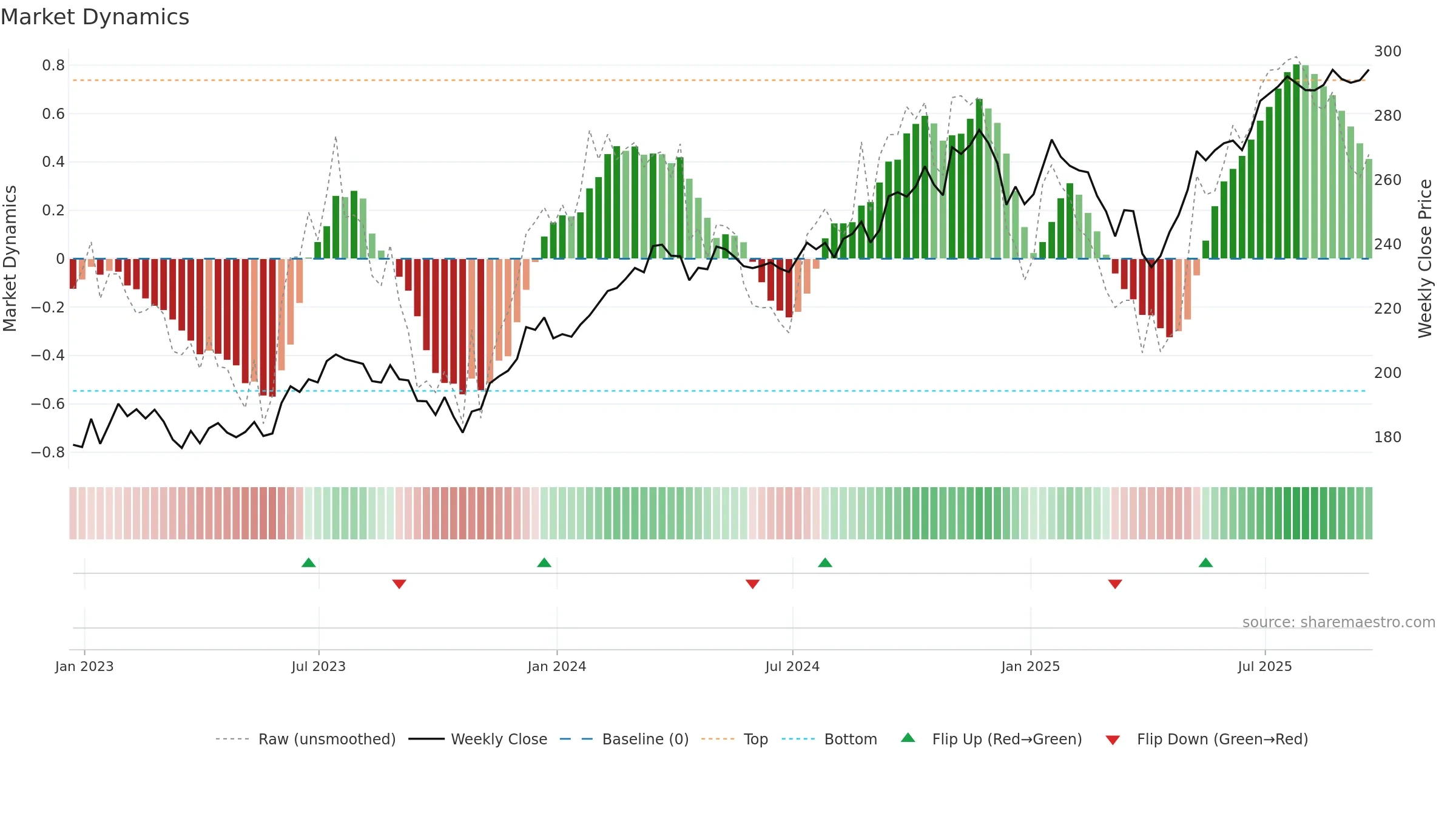
Task: Toggle Flip Up (Red→Green) legend entry
Action: pos(991,739)
